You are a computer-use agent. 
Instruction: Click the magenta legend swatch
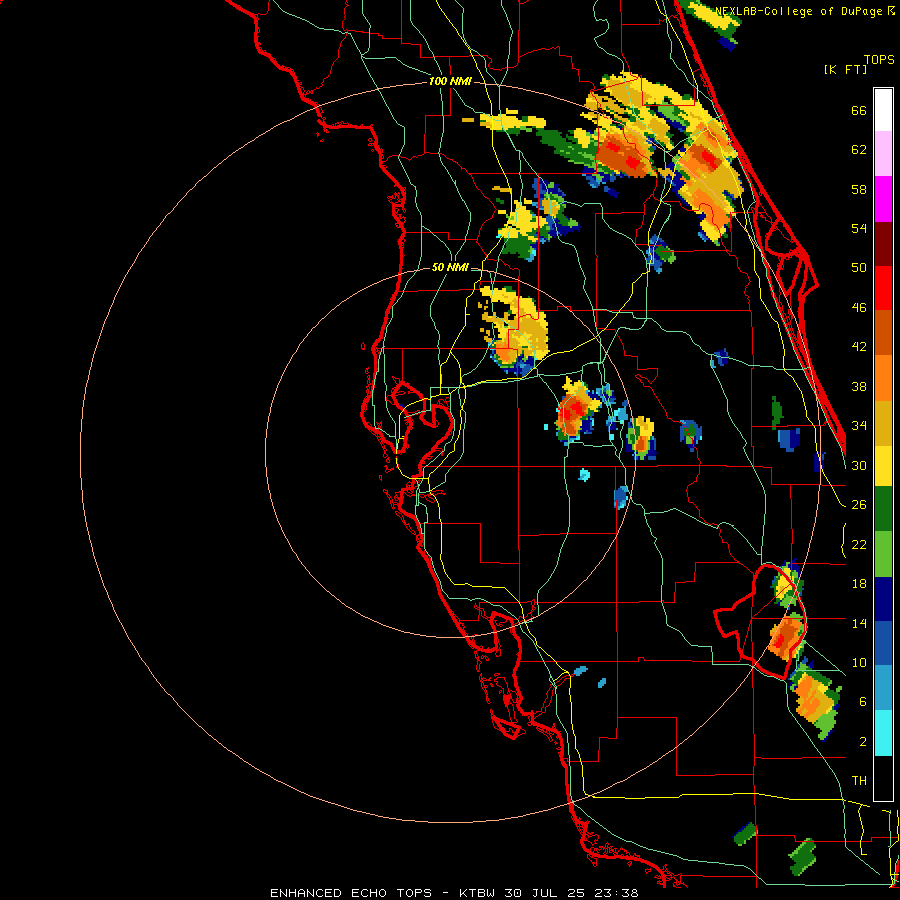tap(883, 199)
